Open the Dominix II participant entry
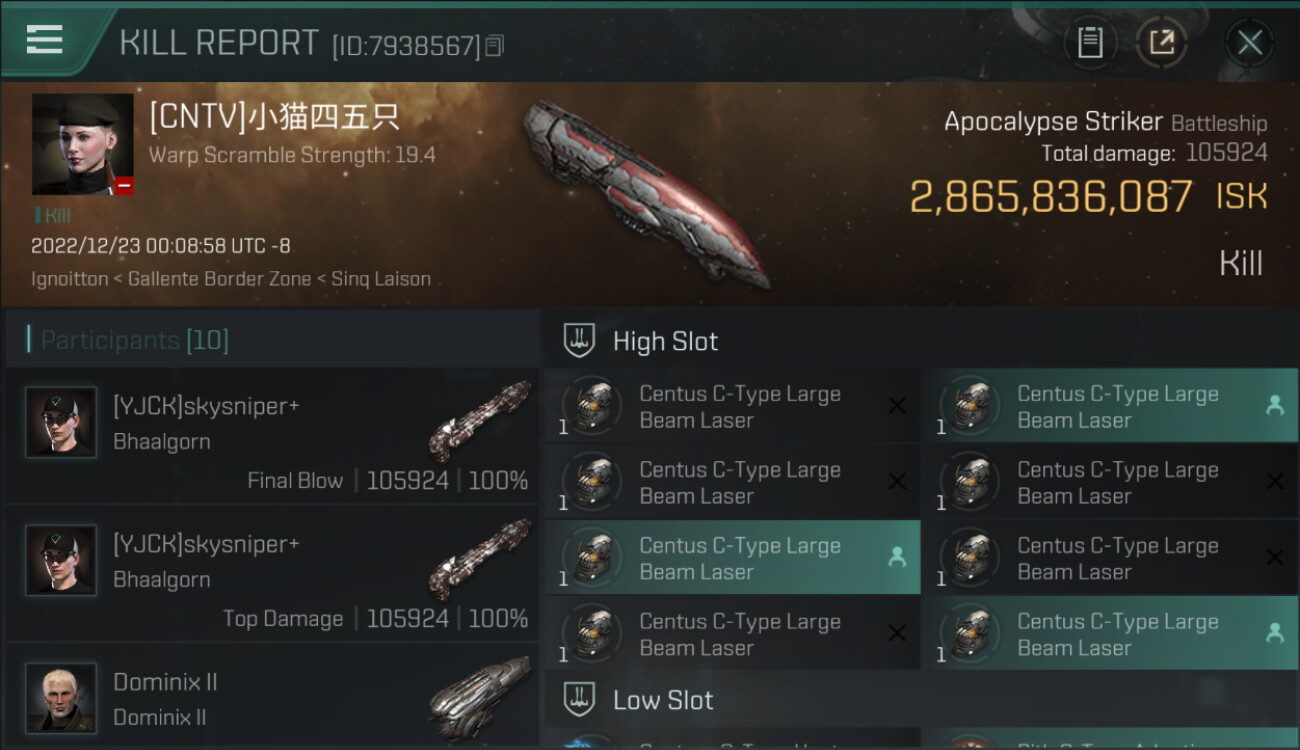This screenshot has height=750, width=1300. coord(272,697)
